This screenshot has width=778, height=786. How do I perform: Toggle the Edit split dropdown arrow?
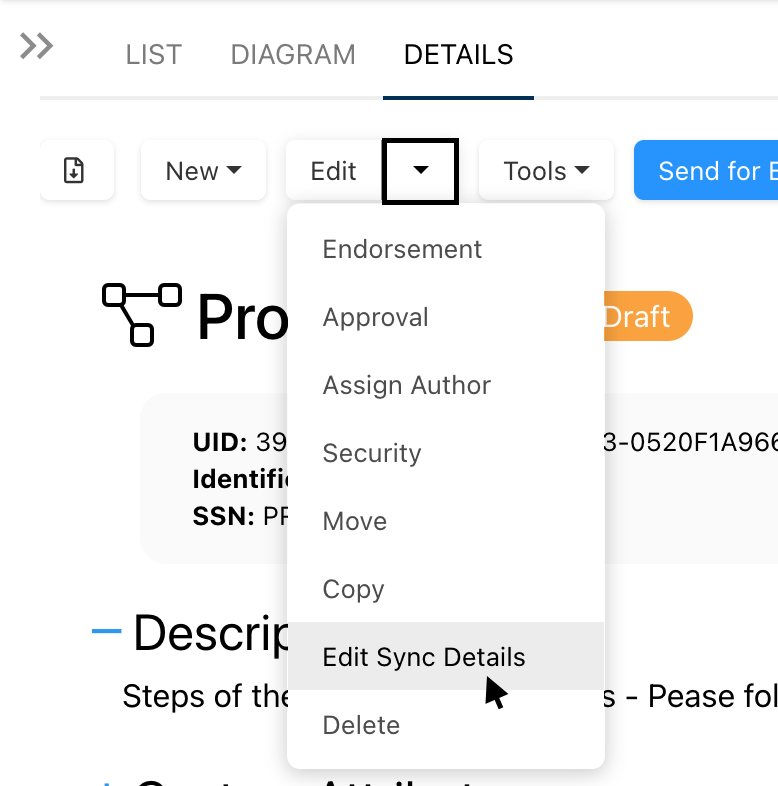(421, 171)
